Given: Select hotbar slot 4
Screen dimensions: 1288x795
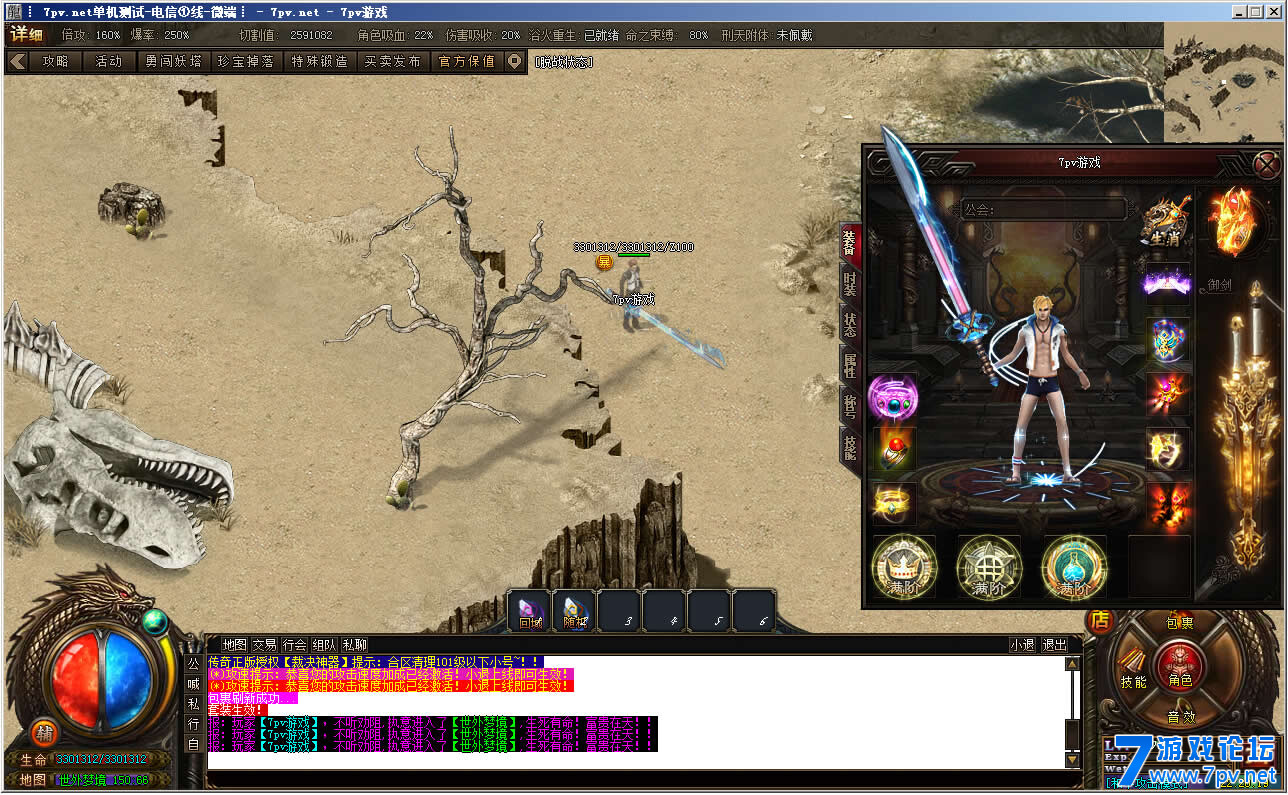Looking at the screenshot, I should coord(665,611).
